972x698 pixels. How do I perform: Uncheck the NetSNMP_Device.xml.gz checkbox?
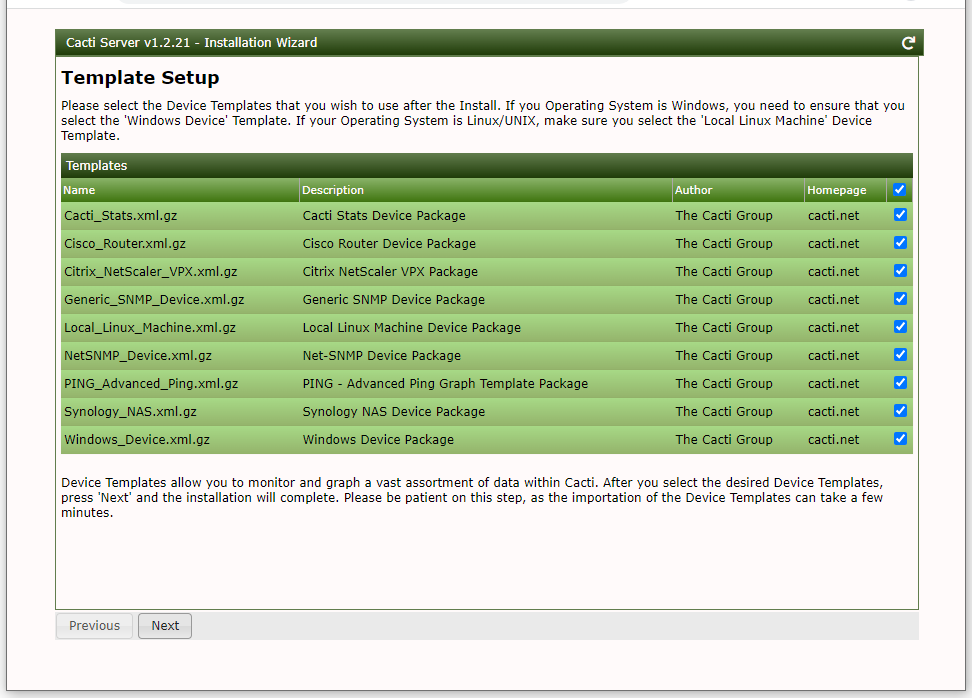coord(900,354)
